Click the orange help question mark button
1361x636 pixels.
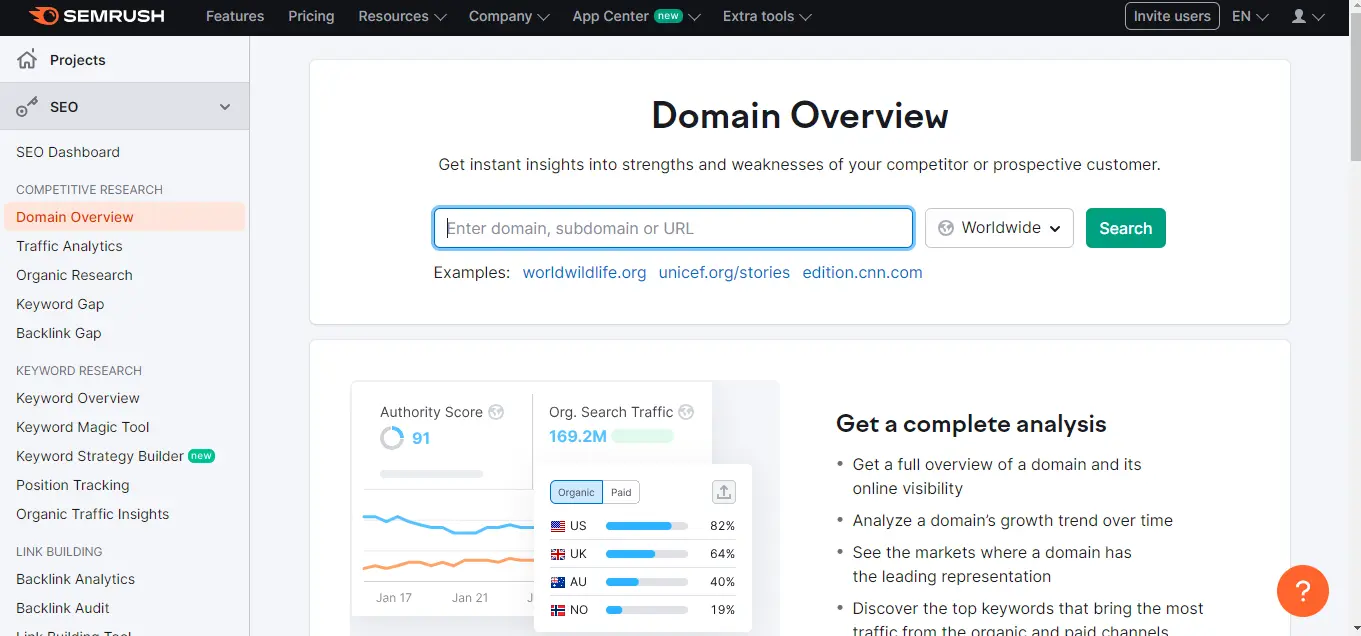click(1303, 590)
